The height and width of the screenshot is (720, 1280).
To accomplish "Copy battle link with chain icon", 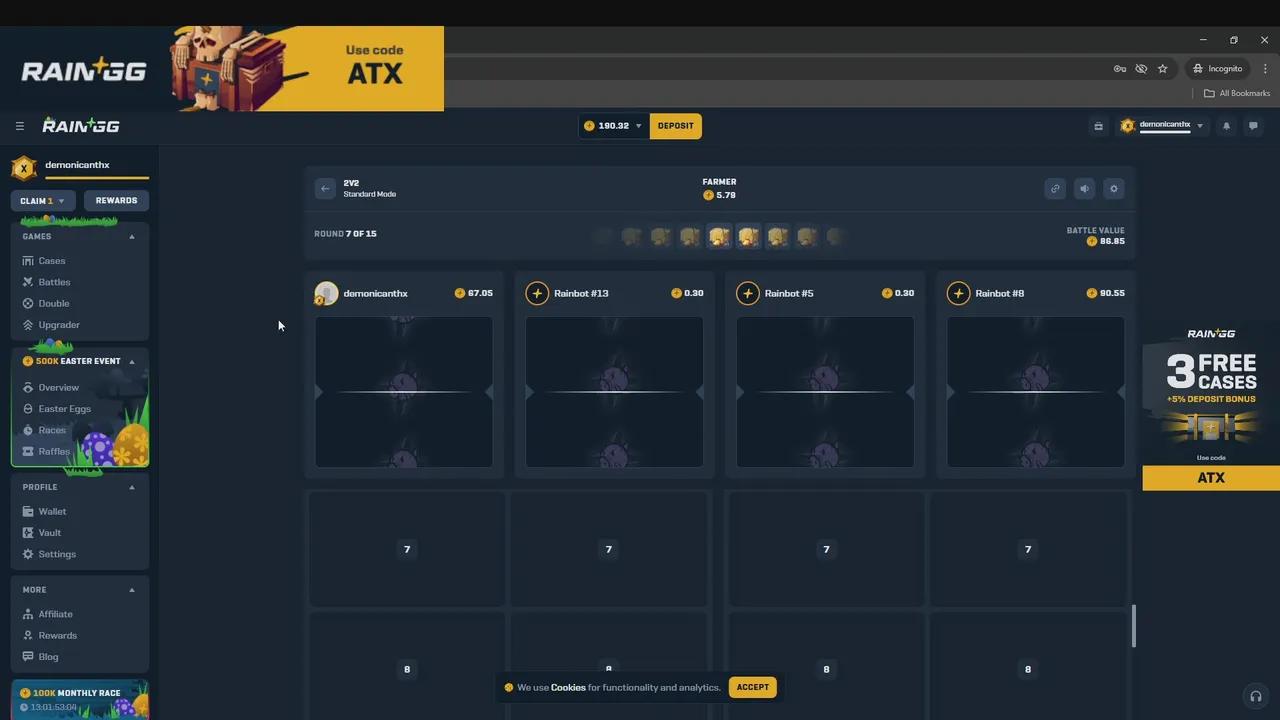I will 1055,188.
